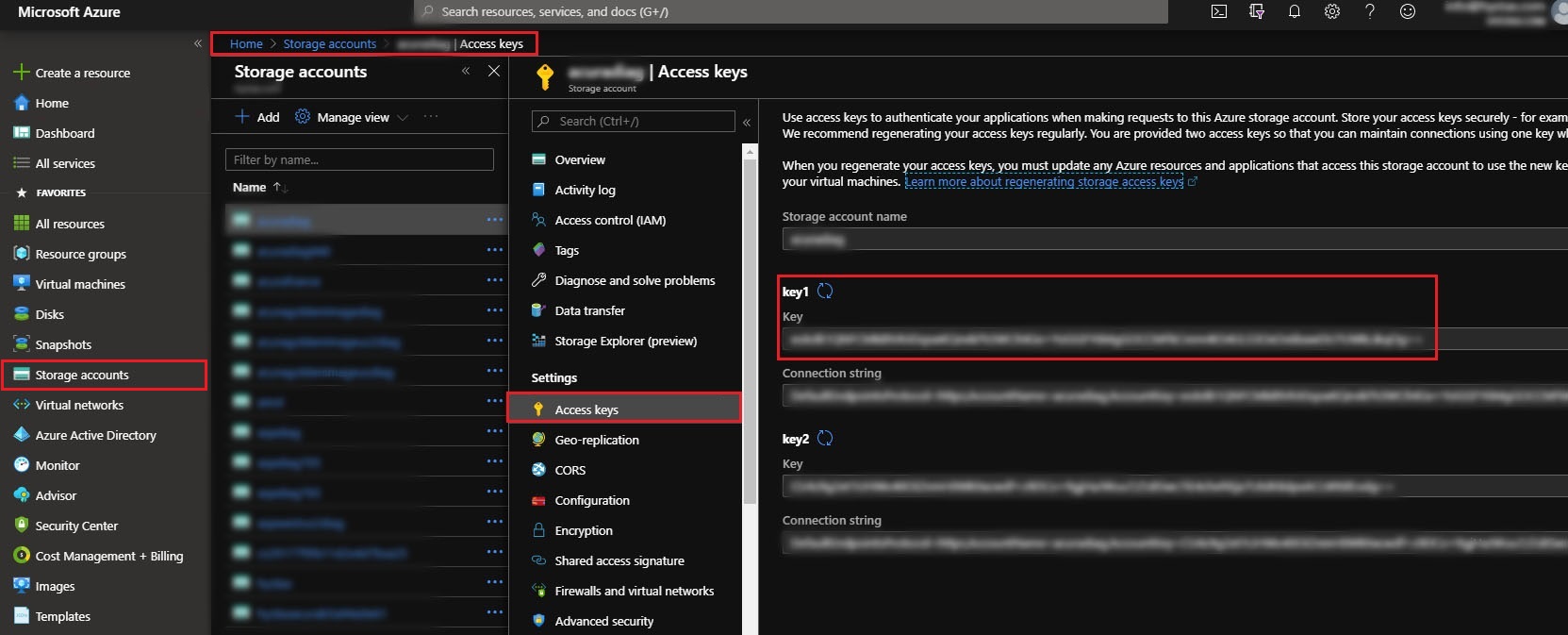
Task: Collapse the Storage accounts blade
Action: (466, 71)
